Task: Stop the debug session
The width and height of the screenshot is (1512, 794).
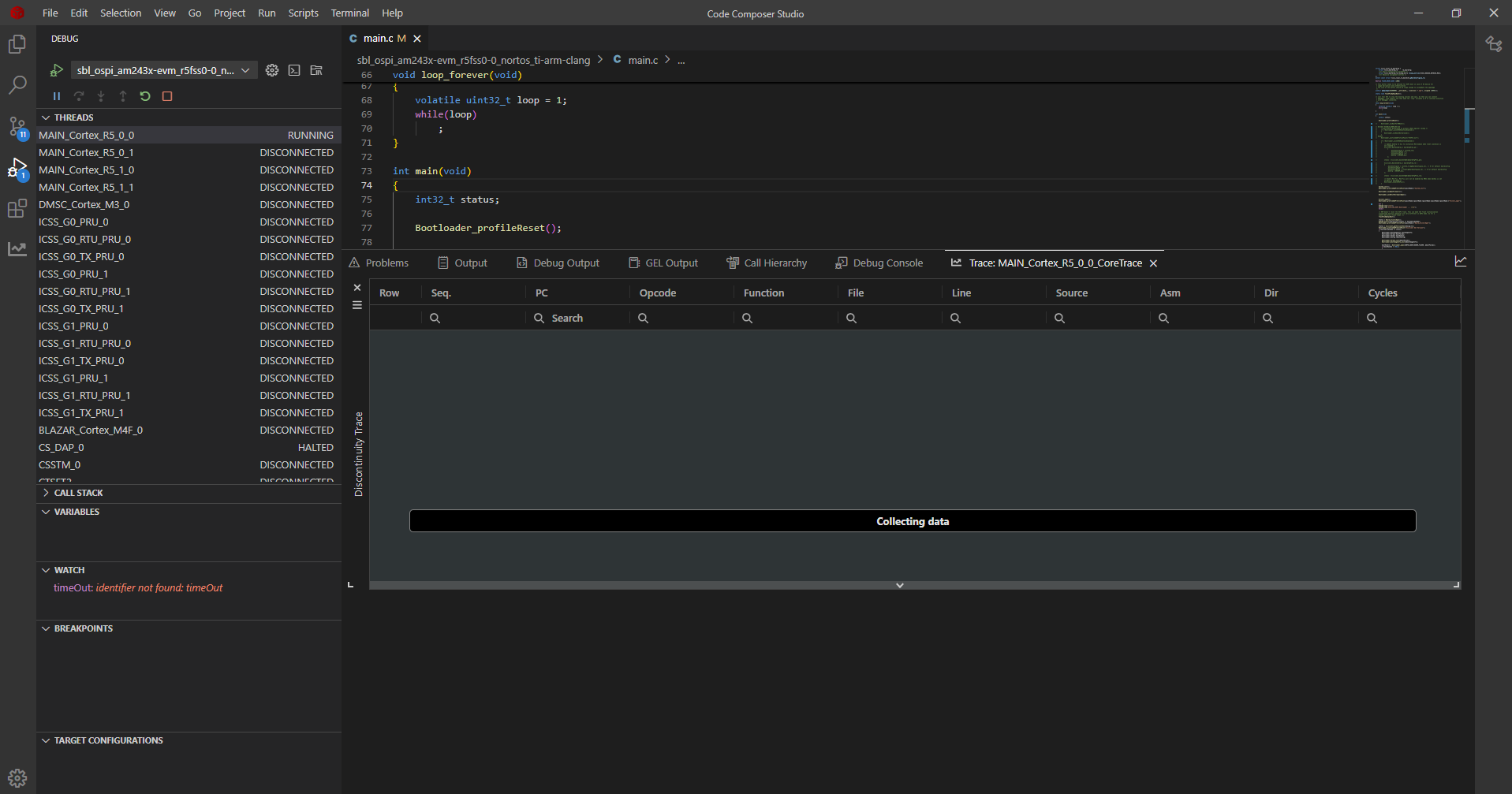Action: pos(167,96)
